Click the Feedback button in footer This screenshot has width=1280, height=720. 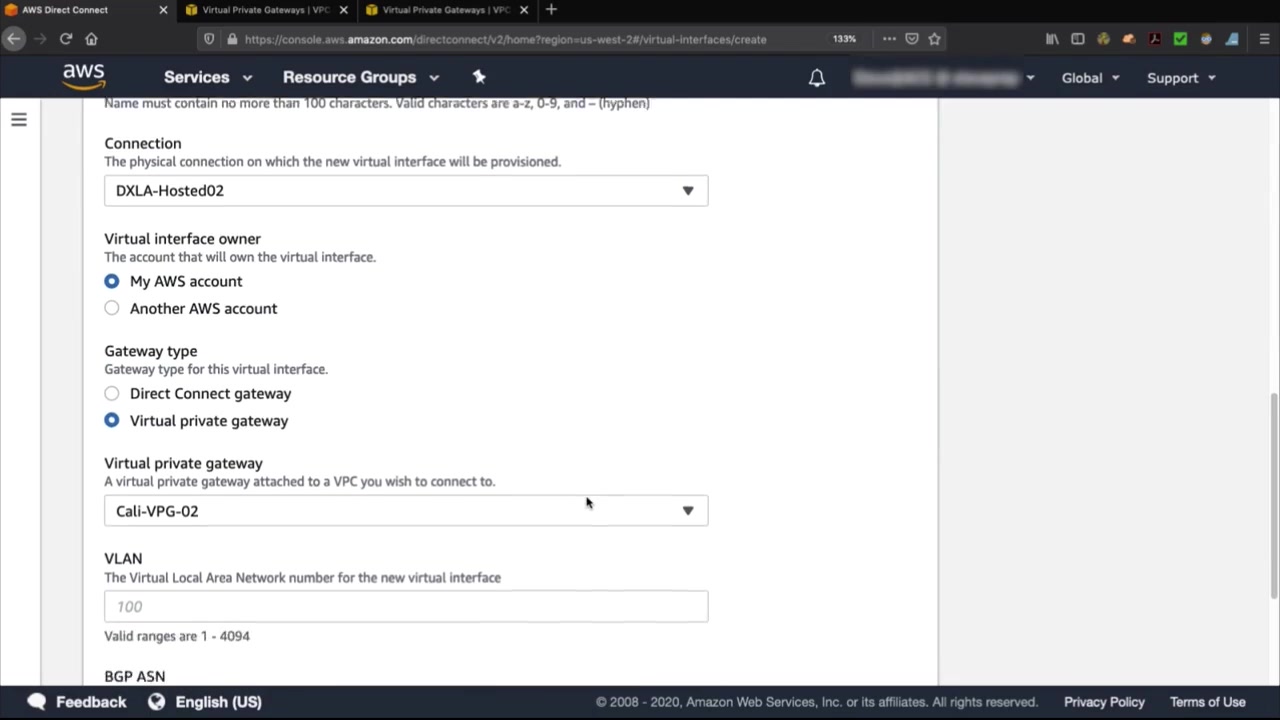[77, 702]
